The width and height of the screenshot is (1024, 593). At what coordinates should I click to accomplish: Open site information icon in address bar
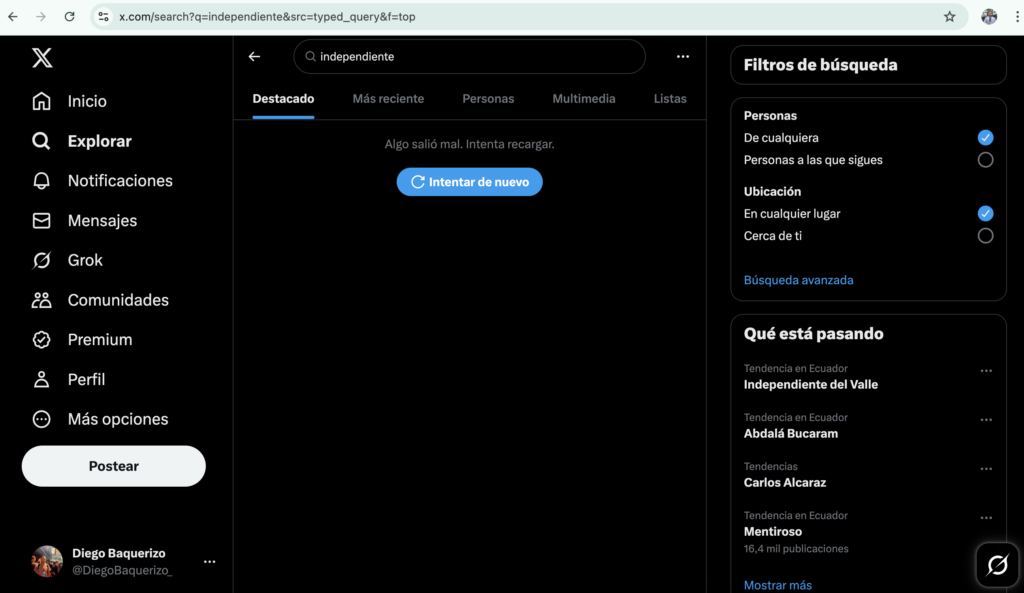tap(103, 17)
